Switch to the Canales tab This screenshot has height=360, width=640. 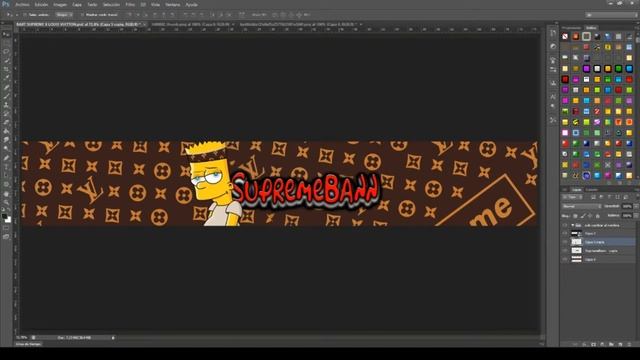591,190
